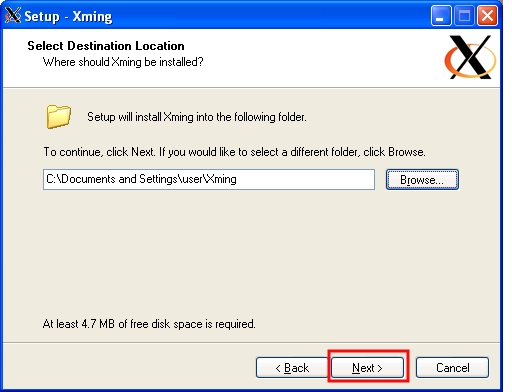Screen dimensions: 512x392
Task: Focus the destination folder path field
Action: tap(209, 179)
